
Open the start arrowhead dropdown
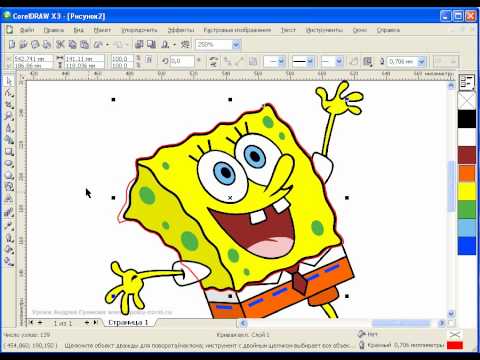click(281, 61)
